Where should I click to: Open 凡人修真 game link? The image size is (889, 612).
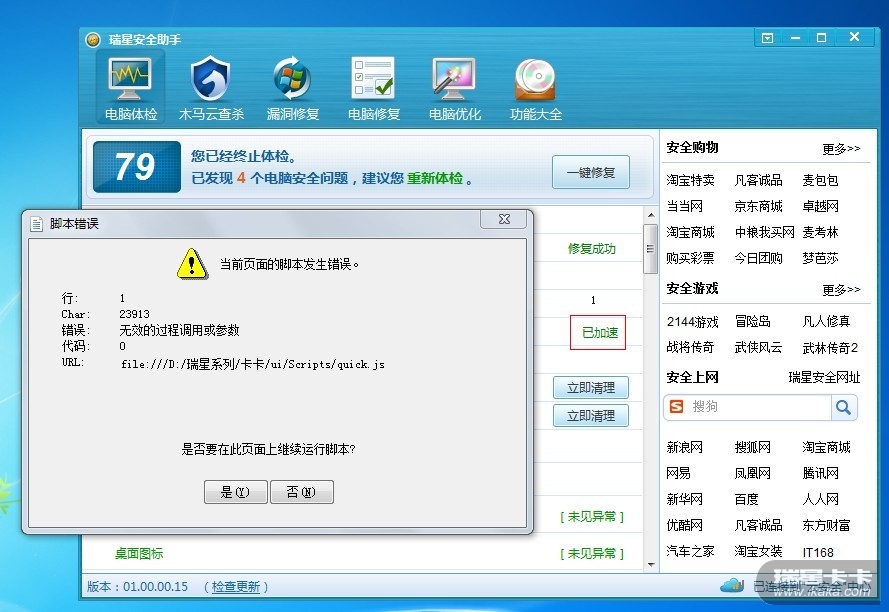coord(827,322)
